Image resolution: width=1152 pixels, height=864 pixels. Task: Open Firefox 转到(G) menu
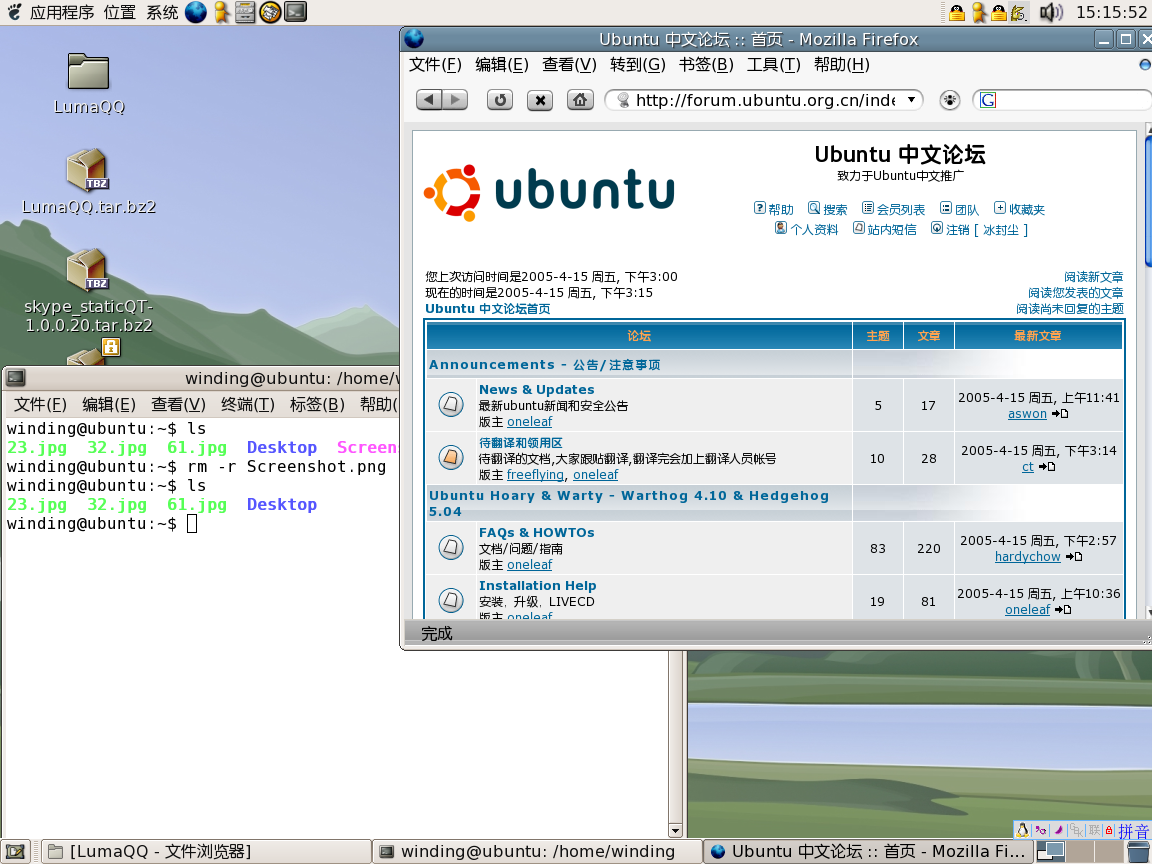pos(638,65)
